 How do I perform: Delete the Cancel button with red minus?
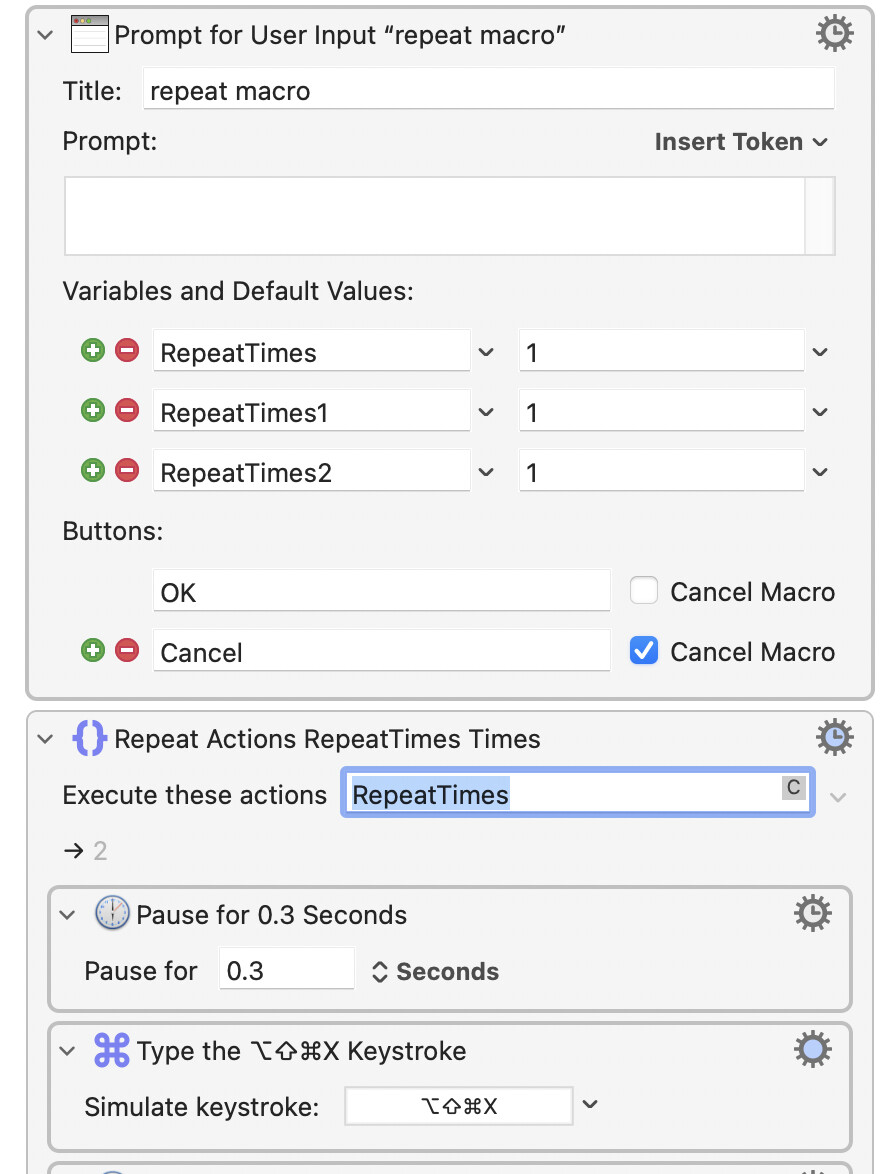coord(127,650)
